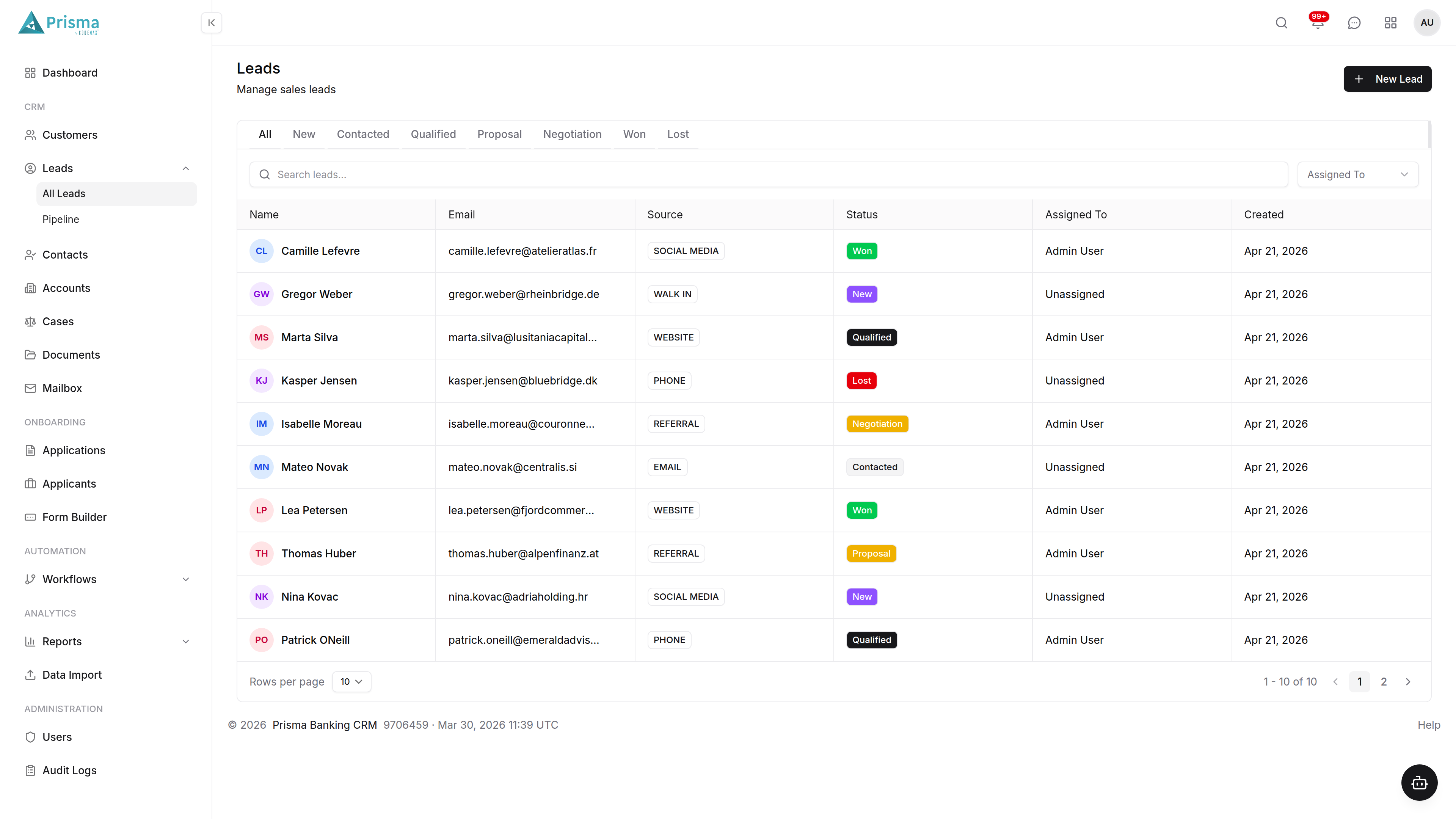Click Thomas Huber's Proposal status badge
The width and height of the screenshot is (1456, 819).
click(x=871, y=554)
